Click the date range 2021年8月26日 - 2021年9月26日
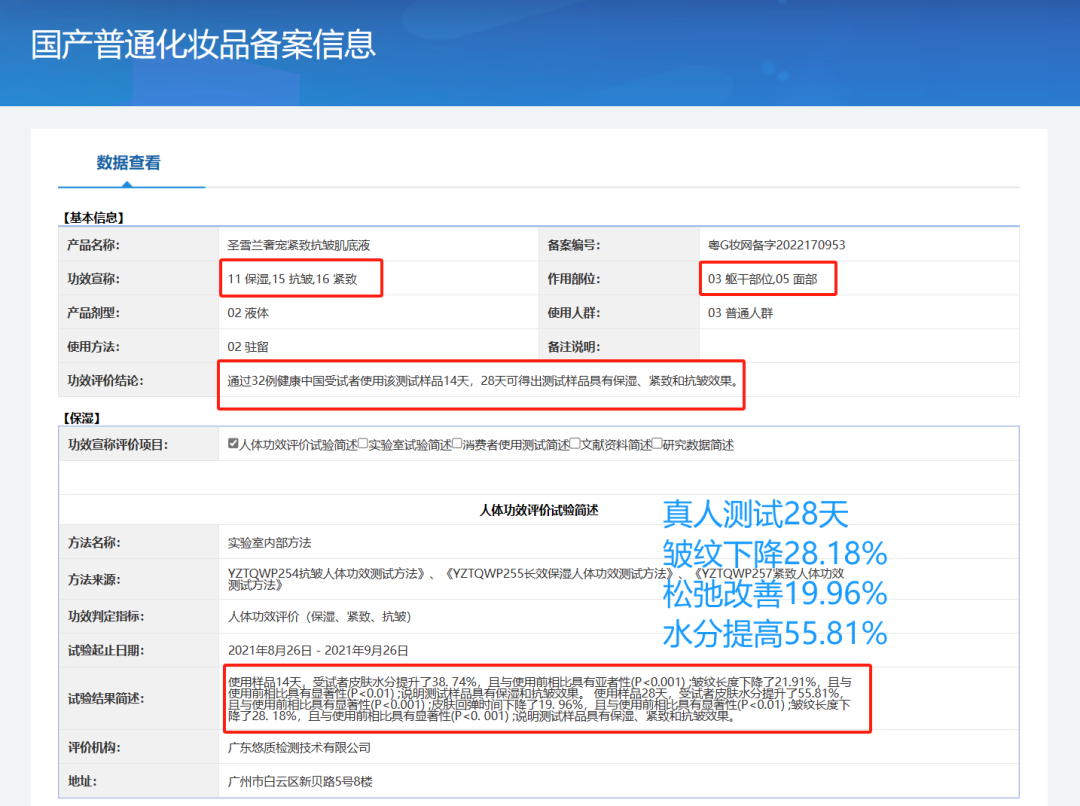This screenshot has width=1080, height=806. [318, 650]
